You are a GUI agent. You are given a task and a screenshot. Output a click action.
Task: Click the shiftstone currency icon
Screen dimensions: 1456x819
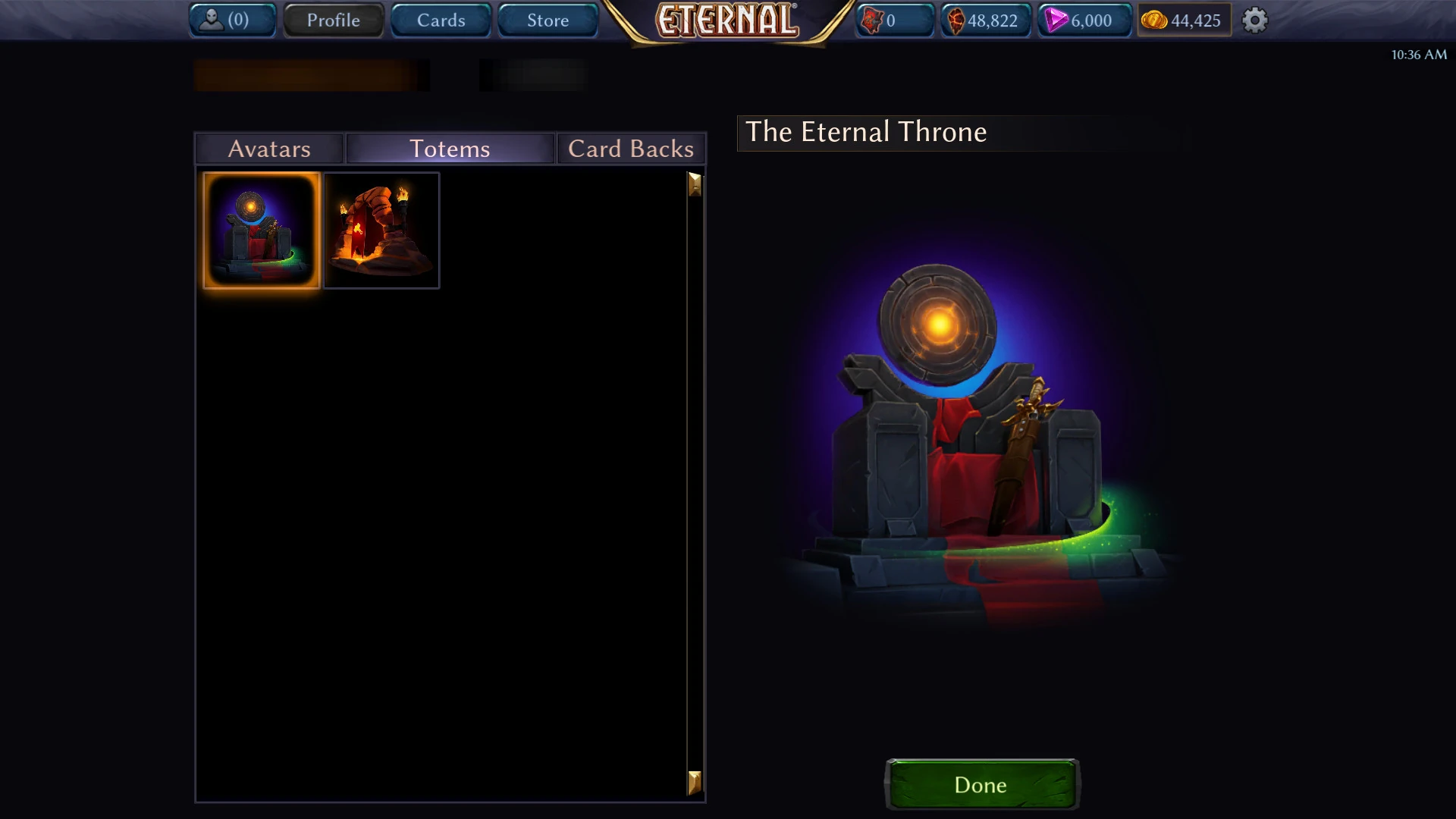pyautogui.click(x=955, y=20)
